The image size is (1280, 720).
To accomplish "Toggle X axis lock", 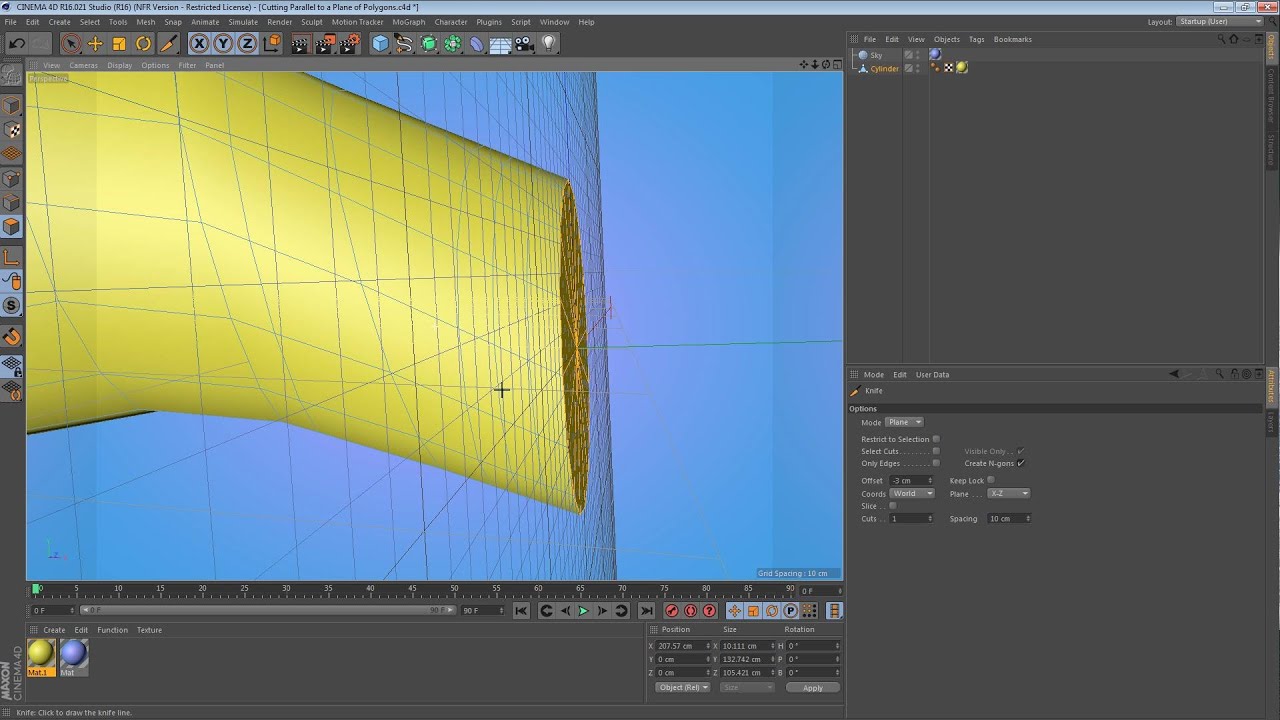I will [199, 43].
